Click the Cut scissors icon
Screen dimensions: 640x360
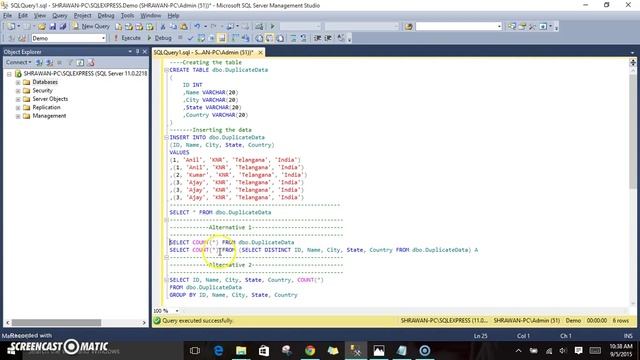163,27
